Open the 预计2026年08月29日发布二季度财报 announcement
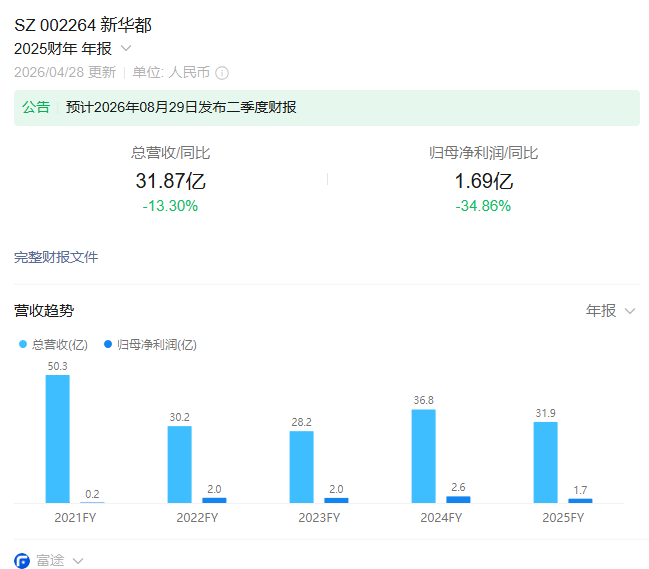This screenshot has width=649, height=569. click(x=181, y=108)
